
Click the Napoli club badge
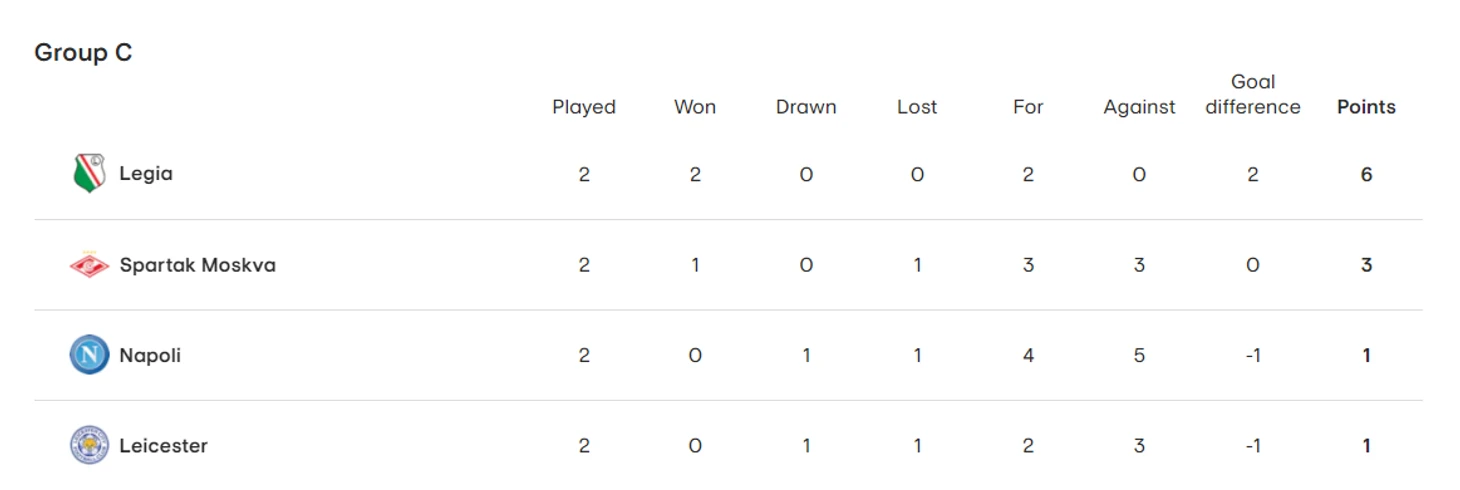(x=89, y=355)
